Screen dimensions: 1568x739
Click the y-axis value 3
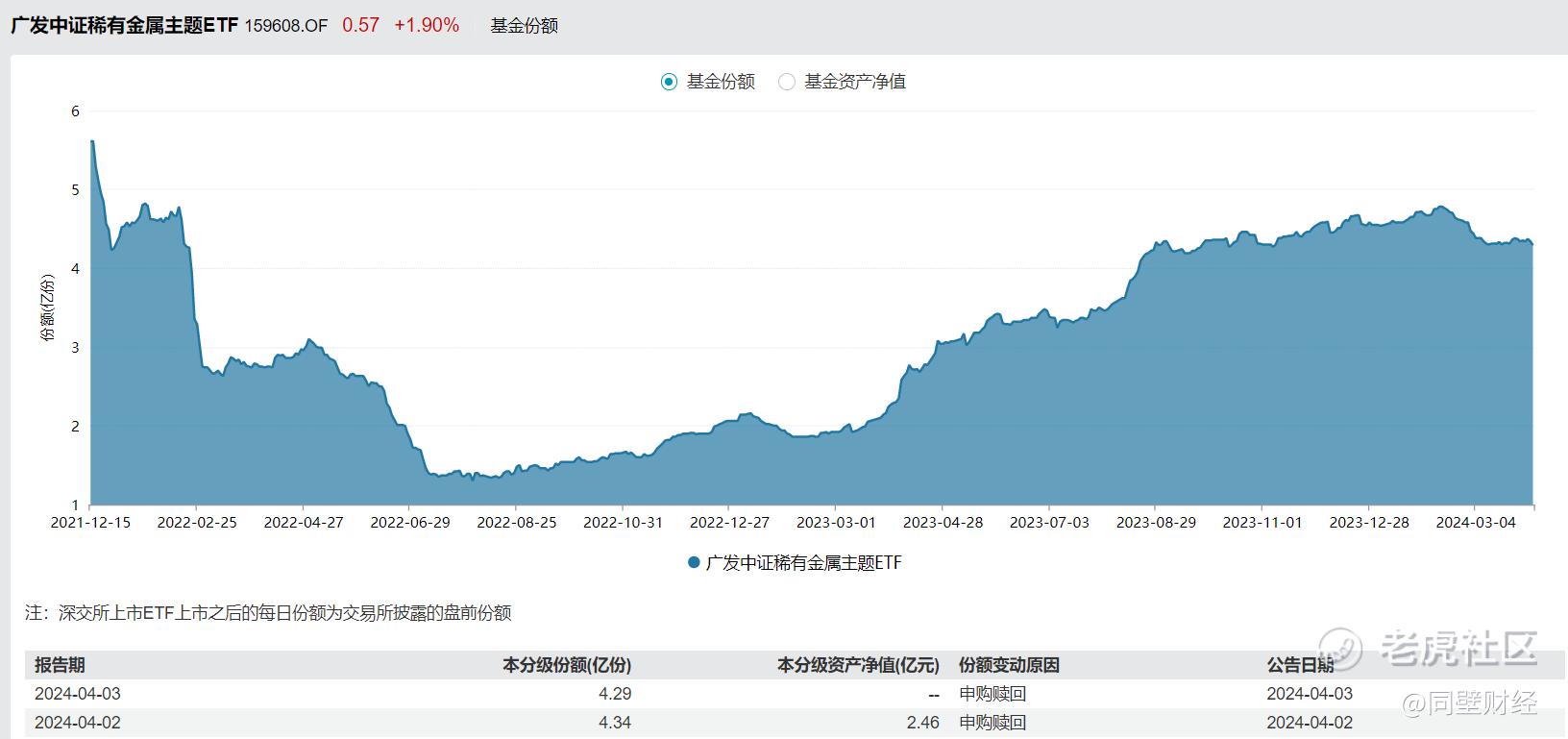(x=76, y=348)
